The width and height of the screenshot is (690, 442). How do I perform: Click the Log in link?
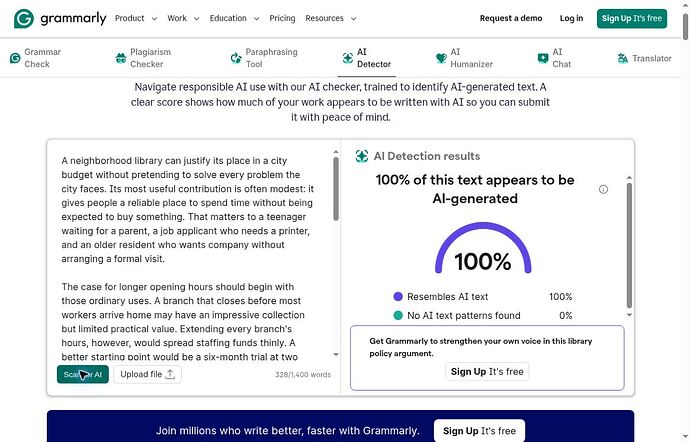pyautogui.click(x=571, y=18)
